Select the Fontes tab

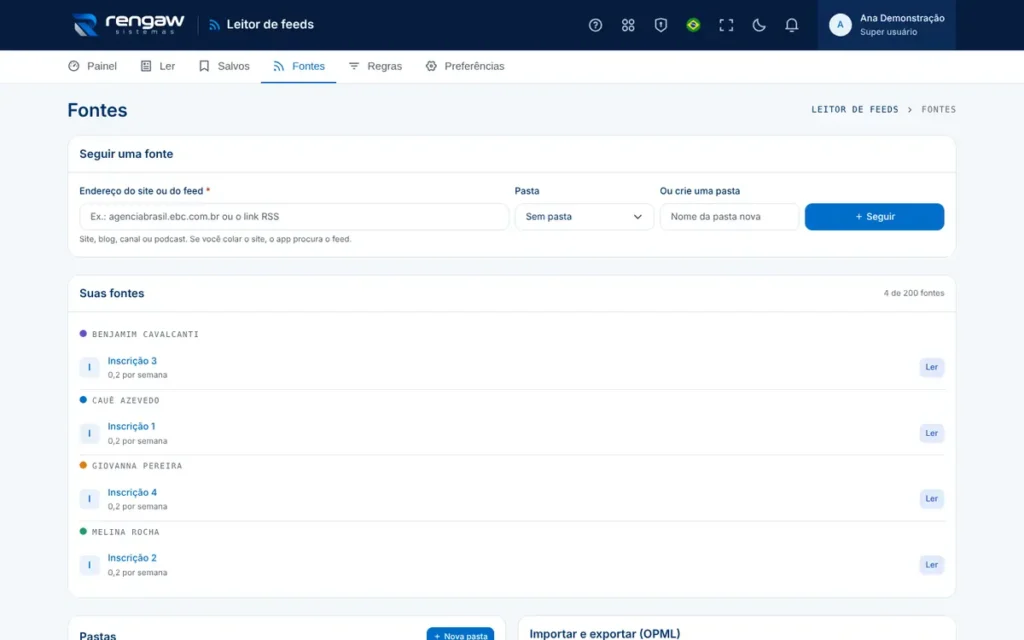[x=298, y=66]
